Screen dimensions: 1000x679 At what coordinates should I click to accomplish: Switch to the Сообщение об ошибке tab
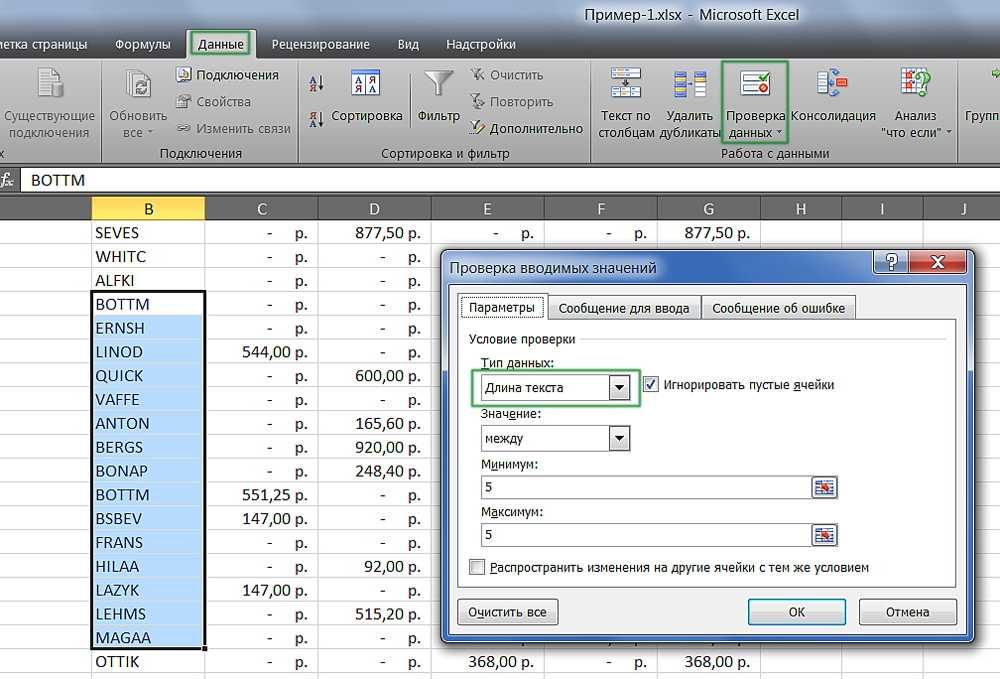778,308
